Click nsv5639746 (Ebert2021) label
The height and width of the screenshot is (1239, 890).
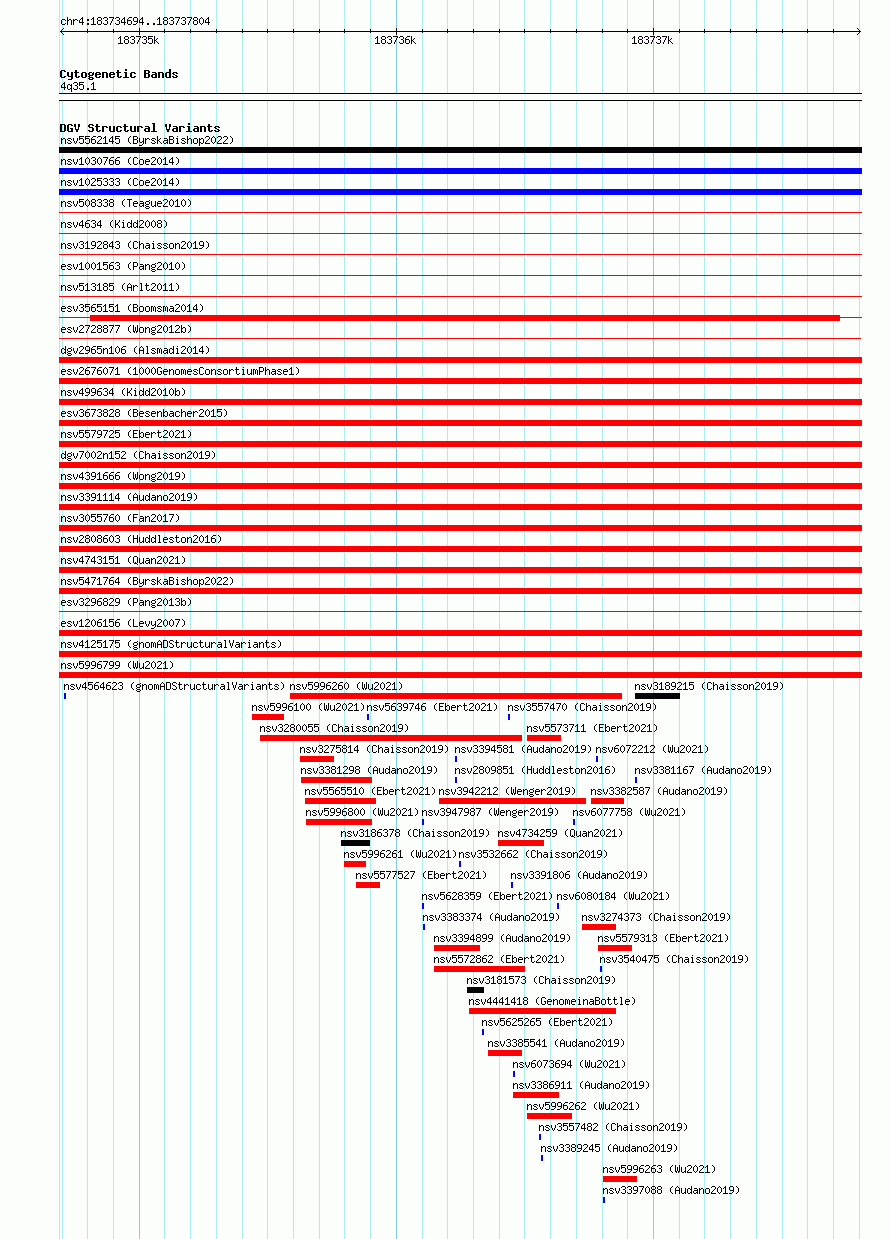click(432, 708)
